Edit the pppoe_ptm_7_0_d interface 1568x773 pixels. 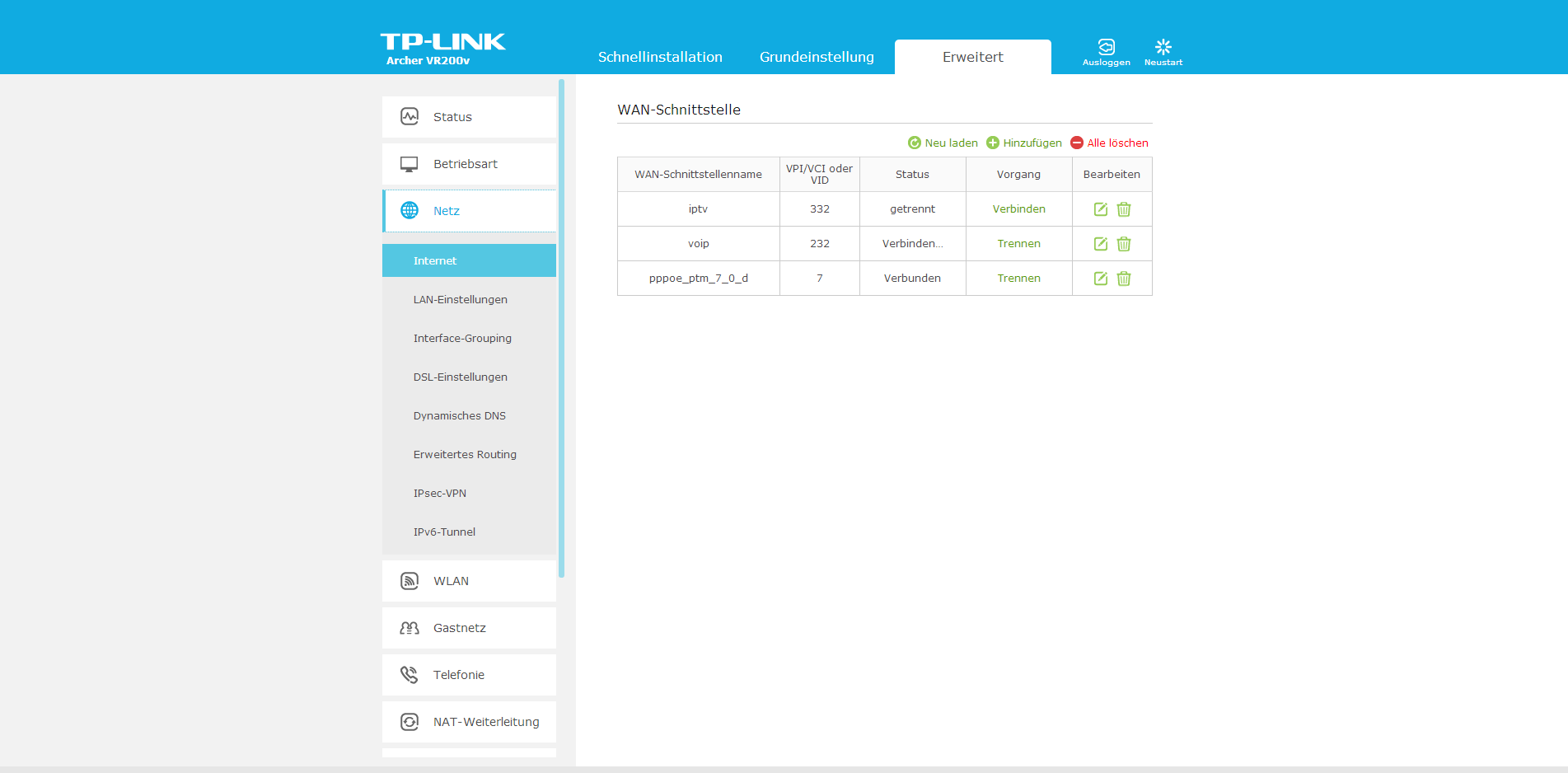click(1100, 279)
